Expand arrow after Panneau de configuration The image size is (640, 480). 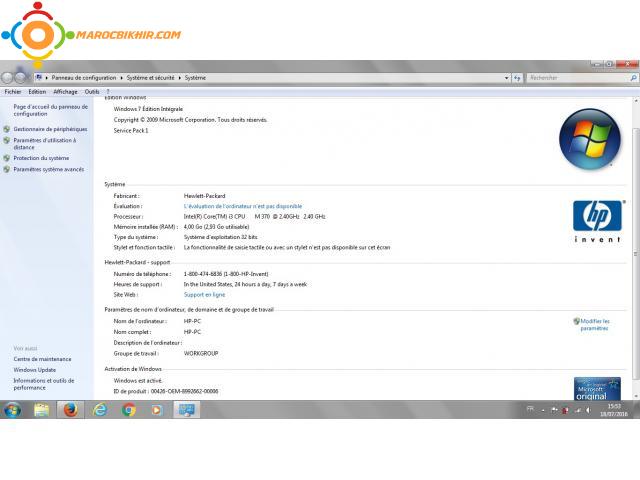(x=121, y=78)
